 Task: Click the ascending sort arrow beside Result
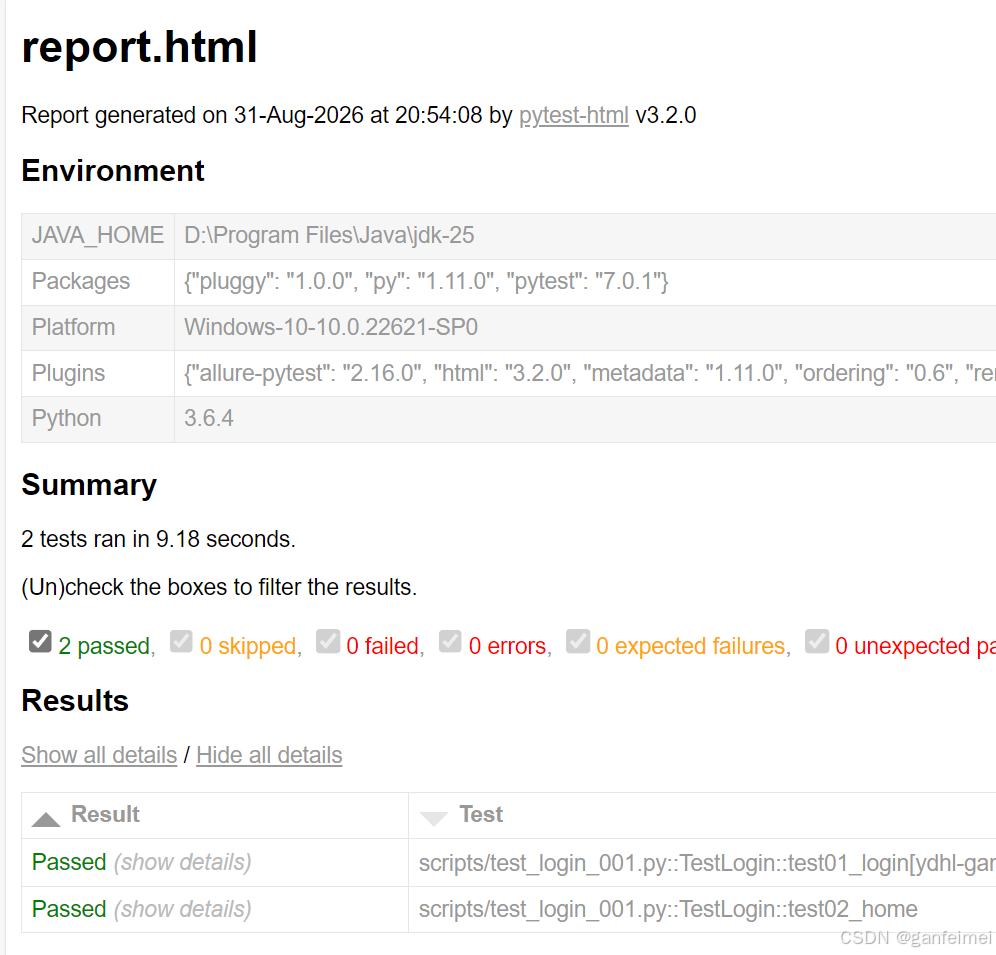coord(46,820)
